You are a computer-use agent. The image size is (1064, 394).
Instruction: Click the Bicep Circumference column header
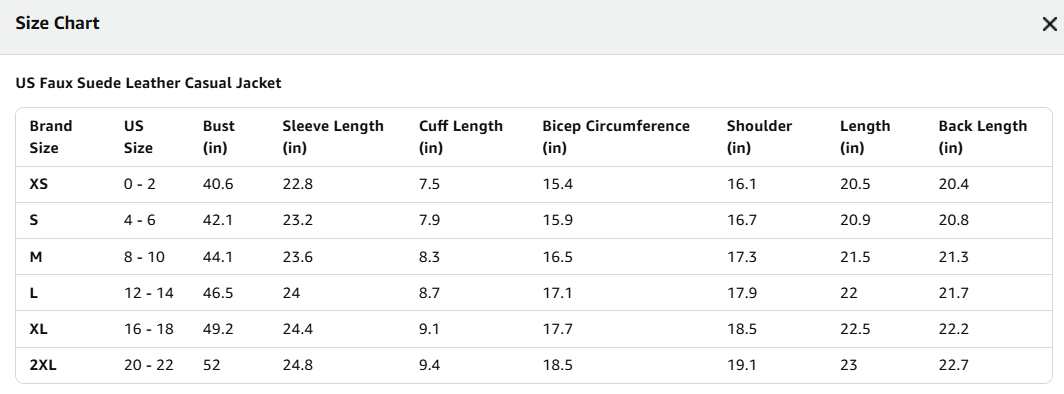[615, 137]
